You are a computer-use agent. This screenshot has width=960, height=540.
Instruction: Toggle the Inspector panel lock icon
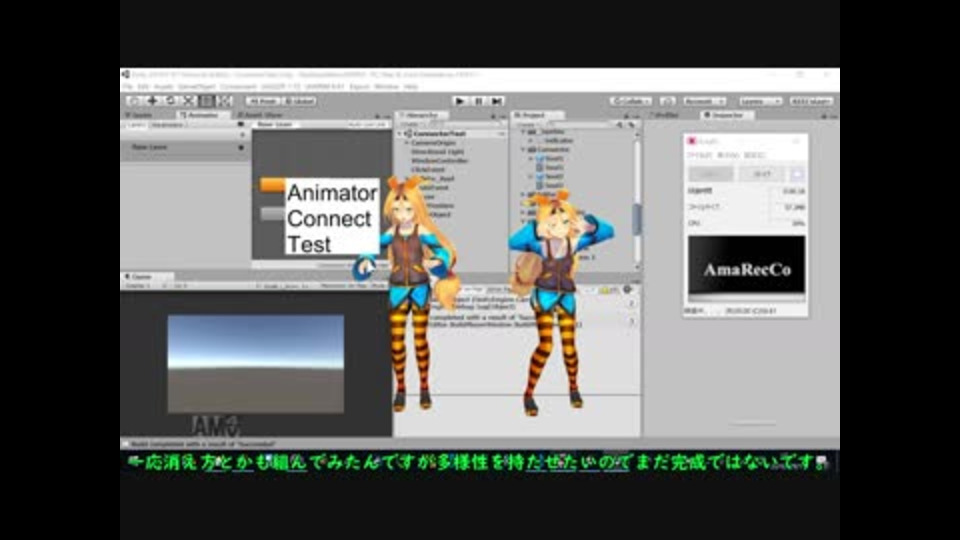(x=824, y=116)
